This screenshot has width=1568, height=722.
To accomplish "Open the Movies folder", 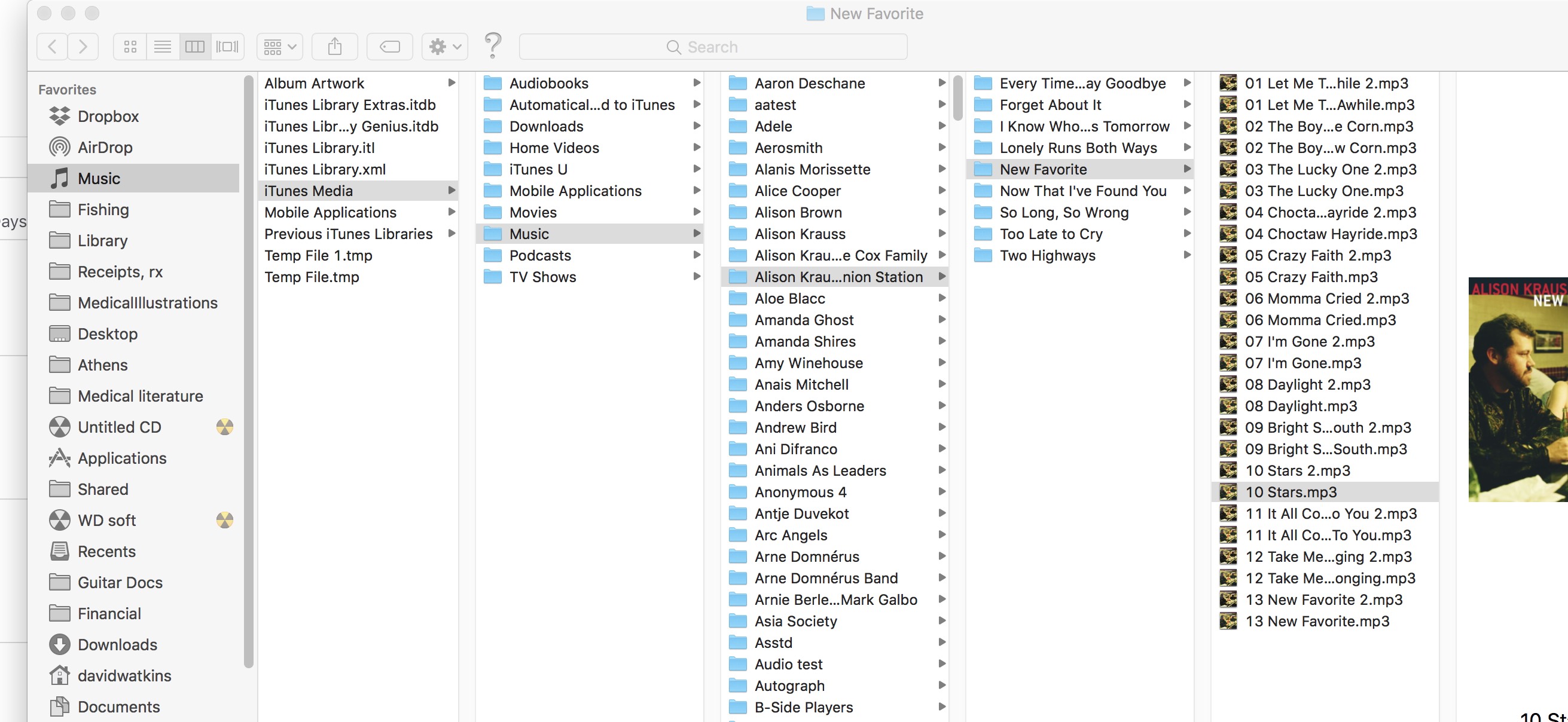I will click(590, 212).
